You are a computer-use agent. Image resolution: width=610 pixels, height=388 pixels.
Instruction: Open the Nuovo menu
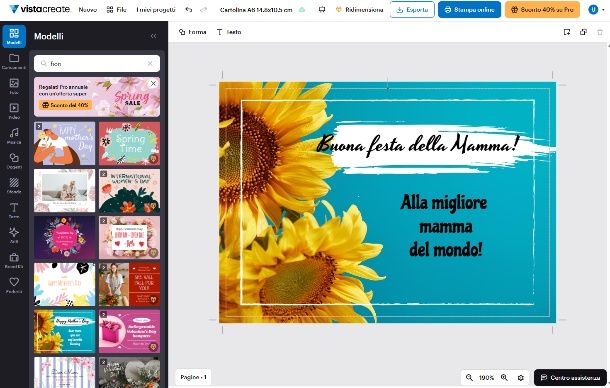tap(88, 10)
